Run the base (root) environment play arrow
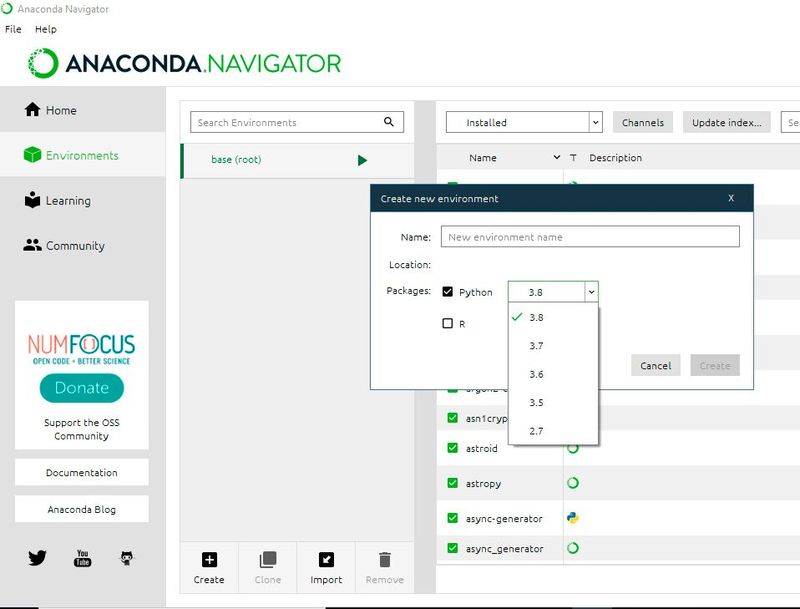This screenshot has width=800, height=609. point(362,160)
